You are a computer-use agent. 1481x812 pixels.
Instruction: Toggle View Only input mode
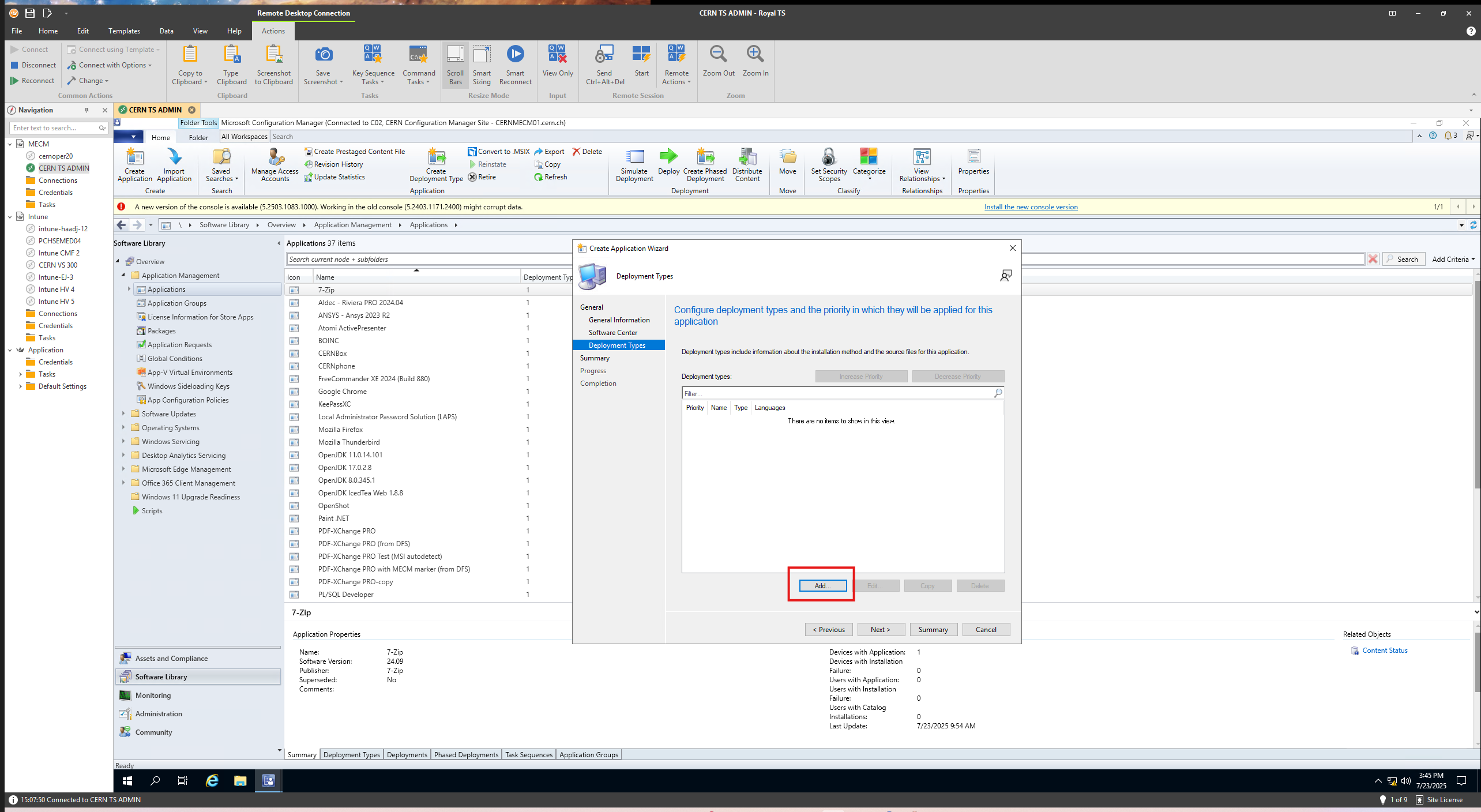coord(558,61)
